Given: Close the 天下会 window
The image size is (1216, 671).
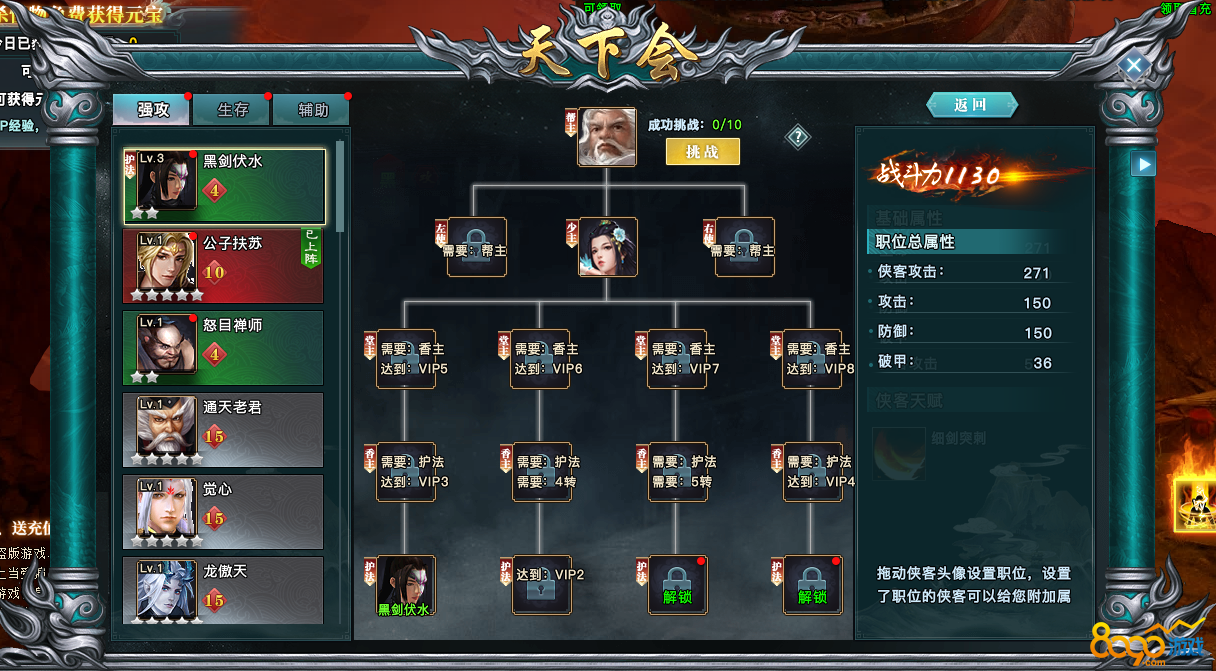Looking at the screenshot, I should coord(1133,66).
